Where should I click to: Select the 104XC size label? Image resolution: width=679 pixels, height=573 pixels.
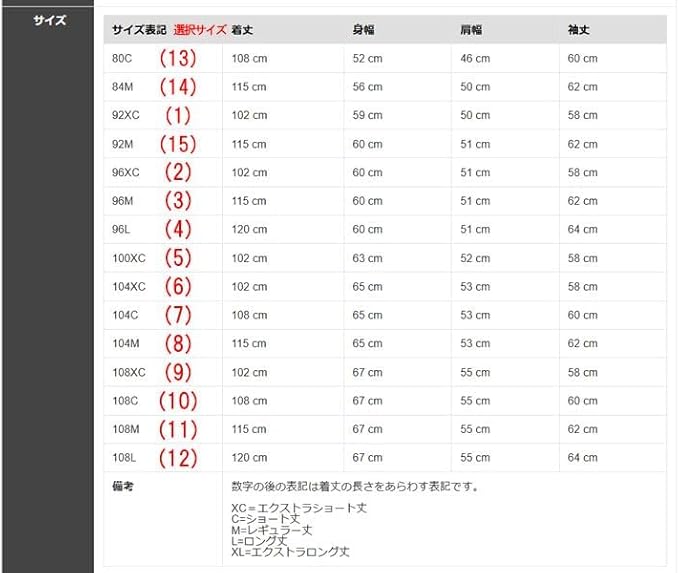(x=129, y=286)
